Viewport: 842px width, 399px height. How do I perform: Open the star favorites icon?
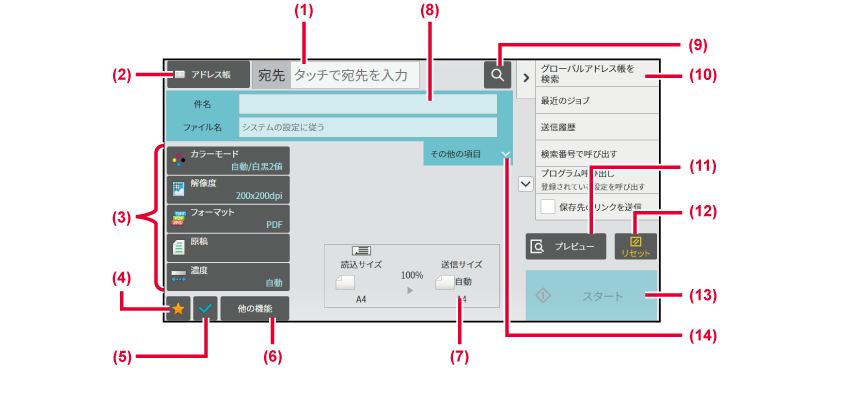(x=178, y=309)
